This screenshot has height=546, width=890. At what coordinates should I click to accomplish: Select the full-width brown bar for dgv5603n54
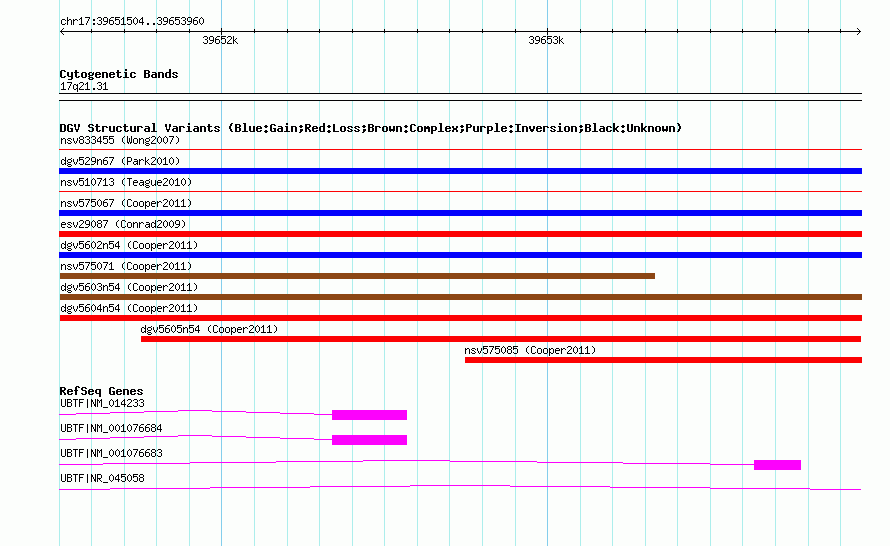[460, 297]
